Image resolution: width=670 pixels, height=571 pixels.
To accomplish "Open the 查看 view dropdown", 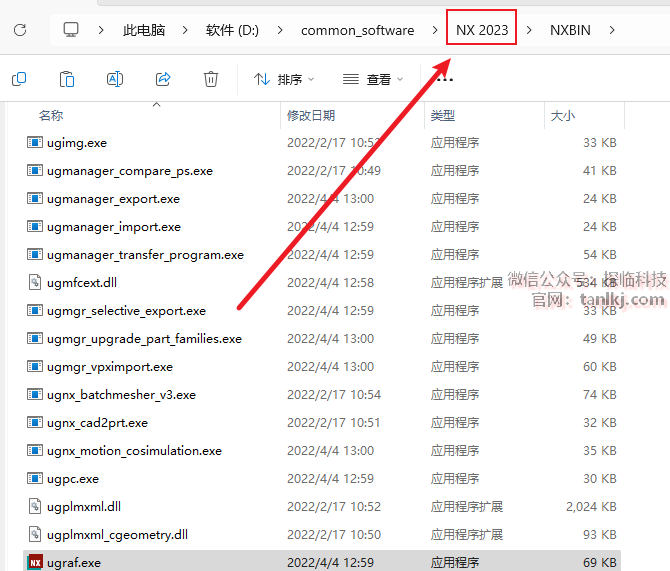I will pos(373,79).
